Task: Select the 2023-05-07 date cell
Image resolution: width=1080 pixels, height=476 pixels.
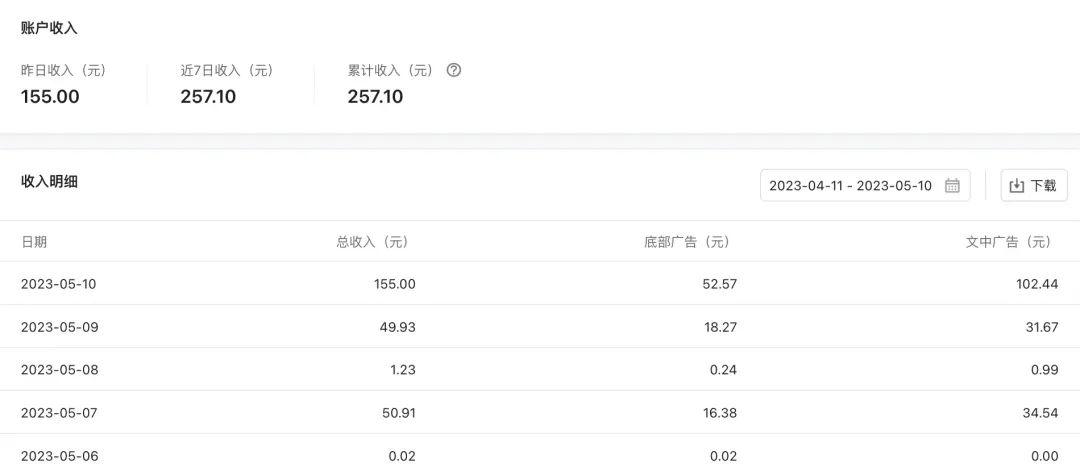Action: point(59,413)
